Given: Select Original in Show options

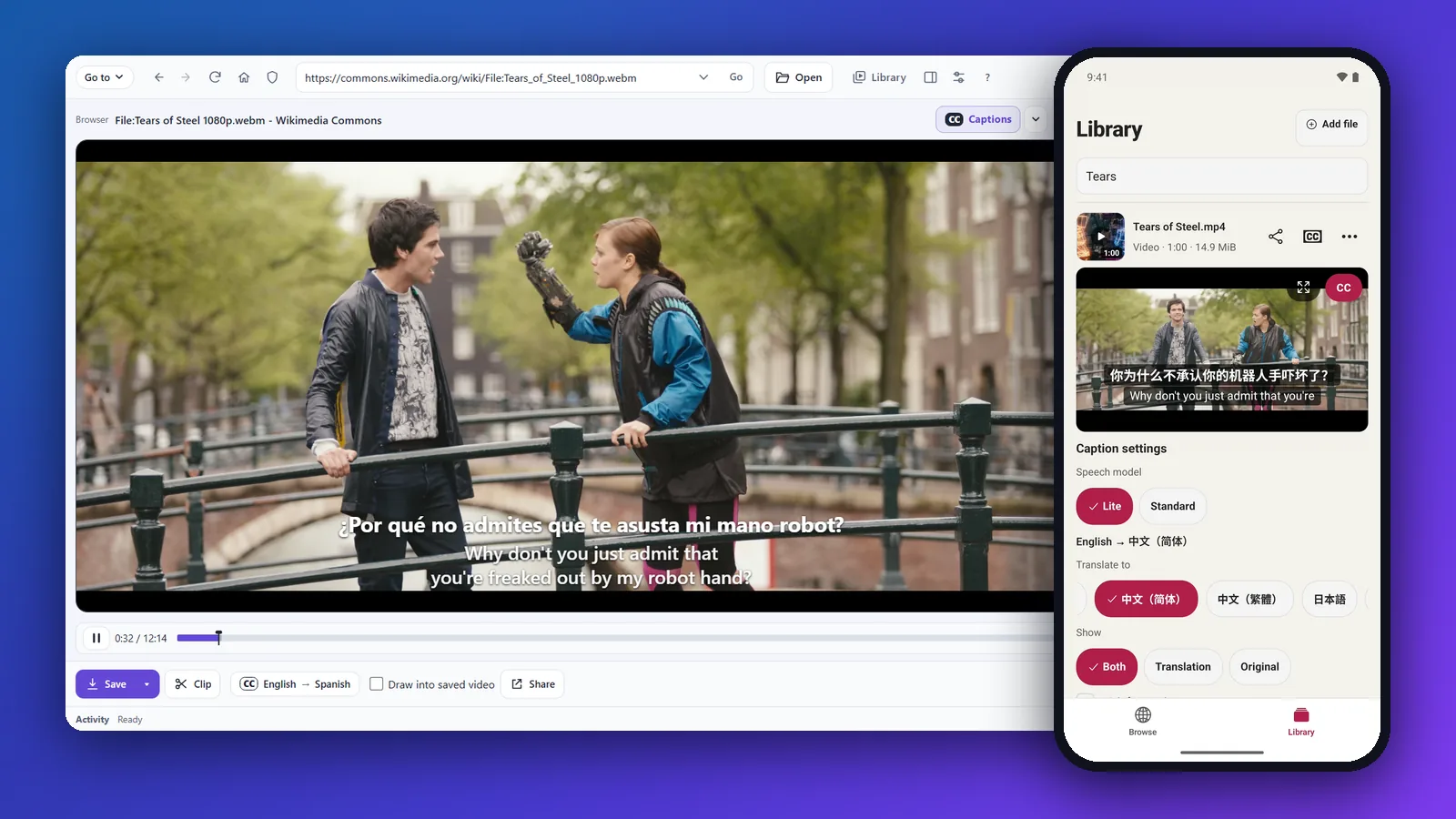Looking at the screenshot, I should 1259,667.
